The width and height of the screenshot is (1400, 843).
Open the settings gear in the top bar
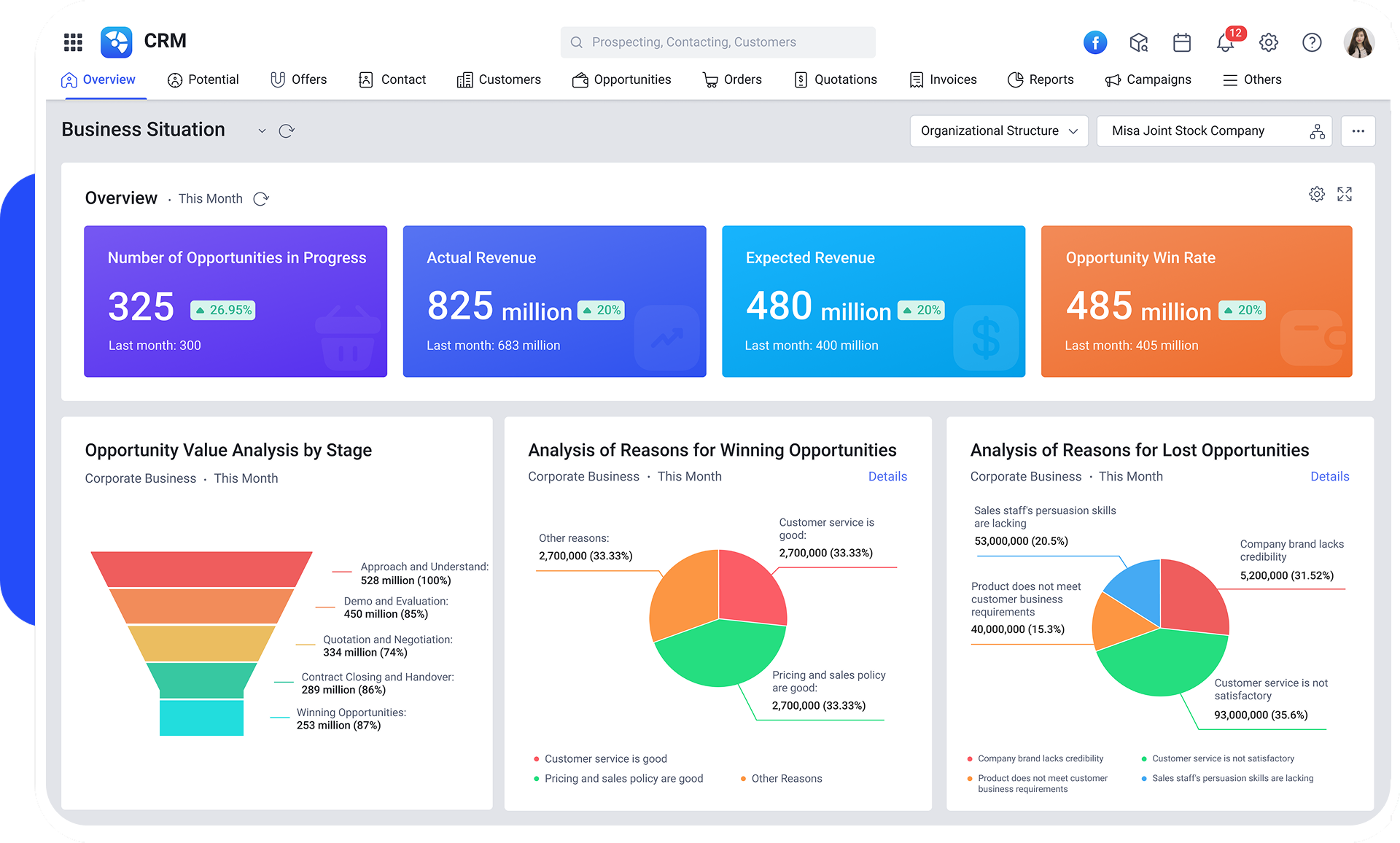tap(1269, 42)
